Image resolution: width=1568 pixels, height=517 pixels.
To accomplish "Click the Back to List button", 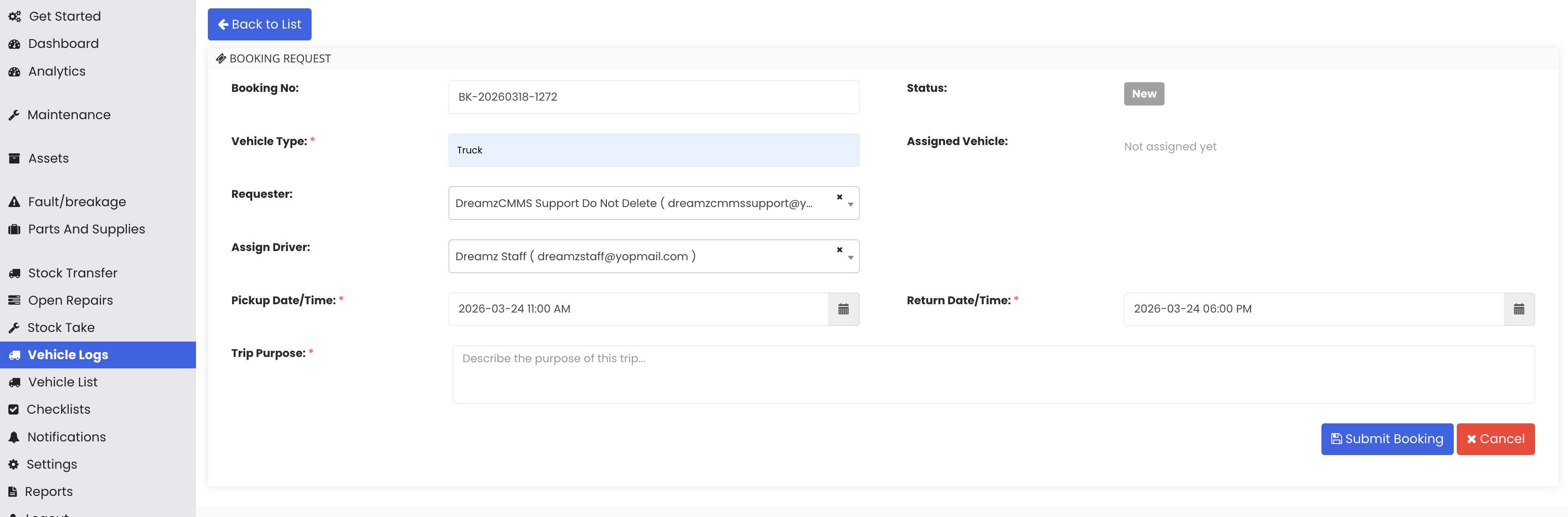I will (259, 24).
